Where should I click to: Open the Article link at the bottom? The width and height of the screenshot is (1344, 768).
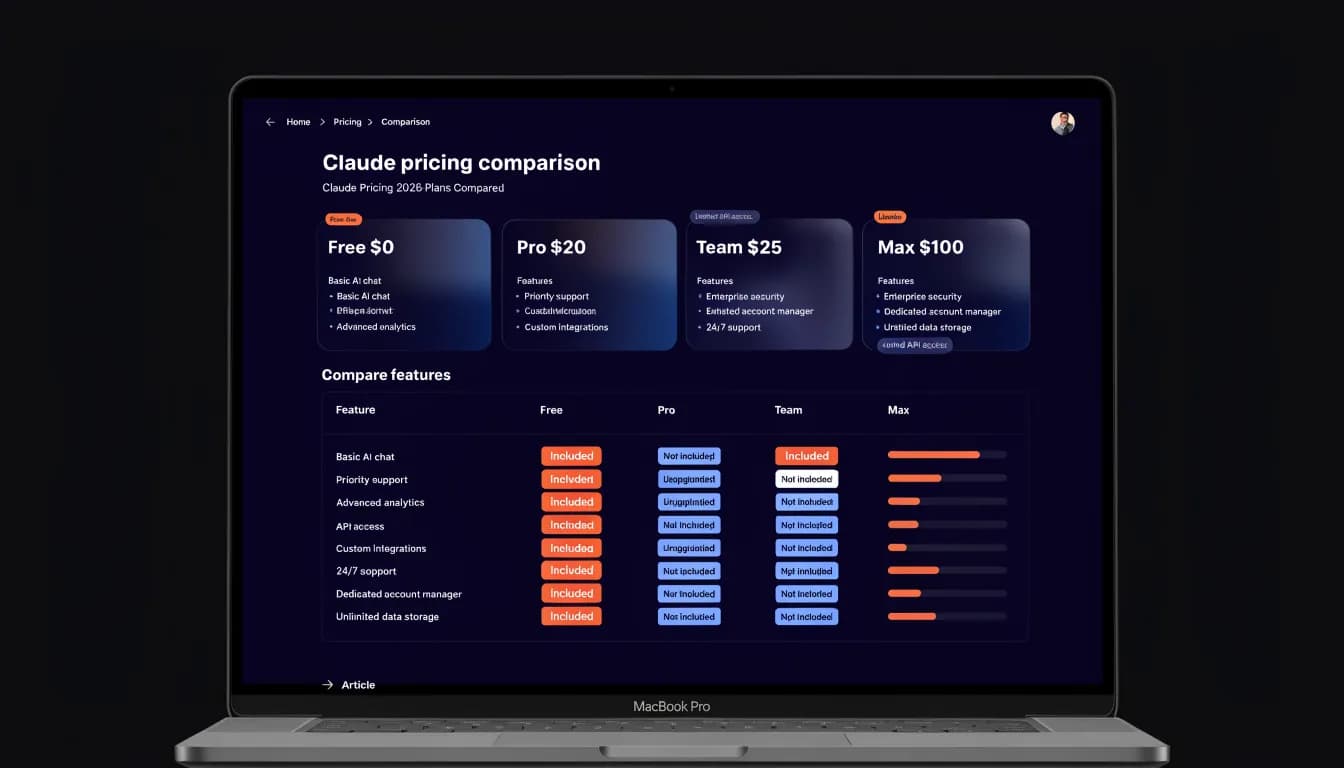[358, 685]
